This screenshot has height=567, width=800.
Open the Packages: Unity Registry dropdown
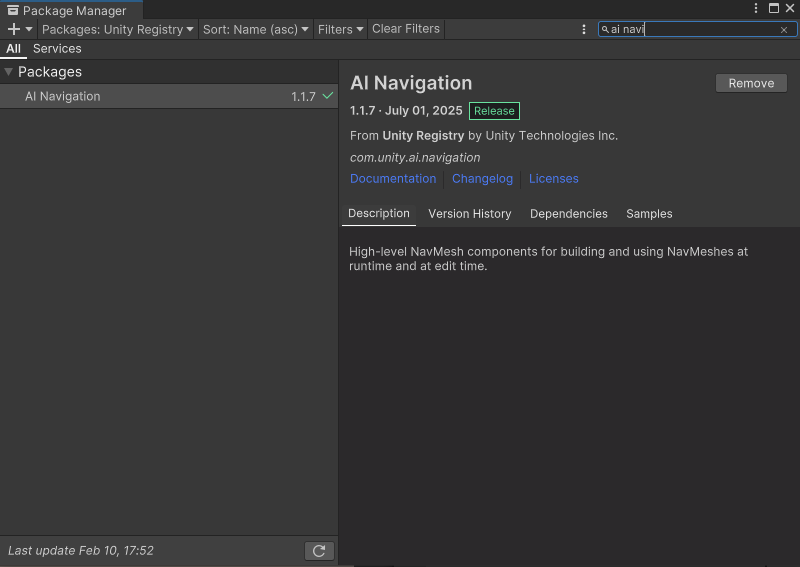117,29
